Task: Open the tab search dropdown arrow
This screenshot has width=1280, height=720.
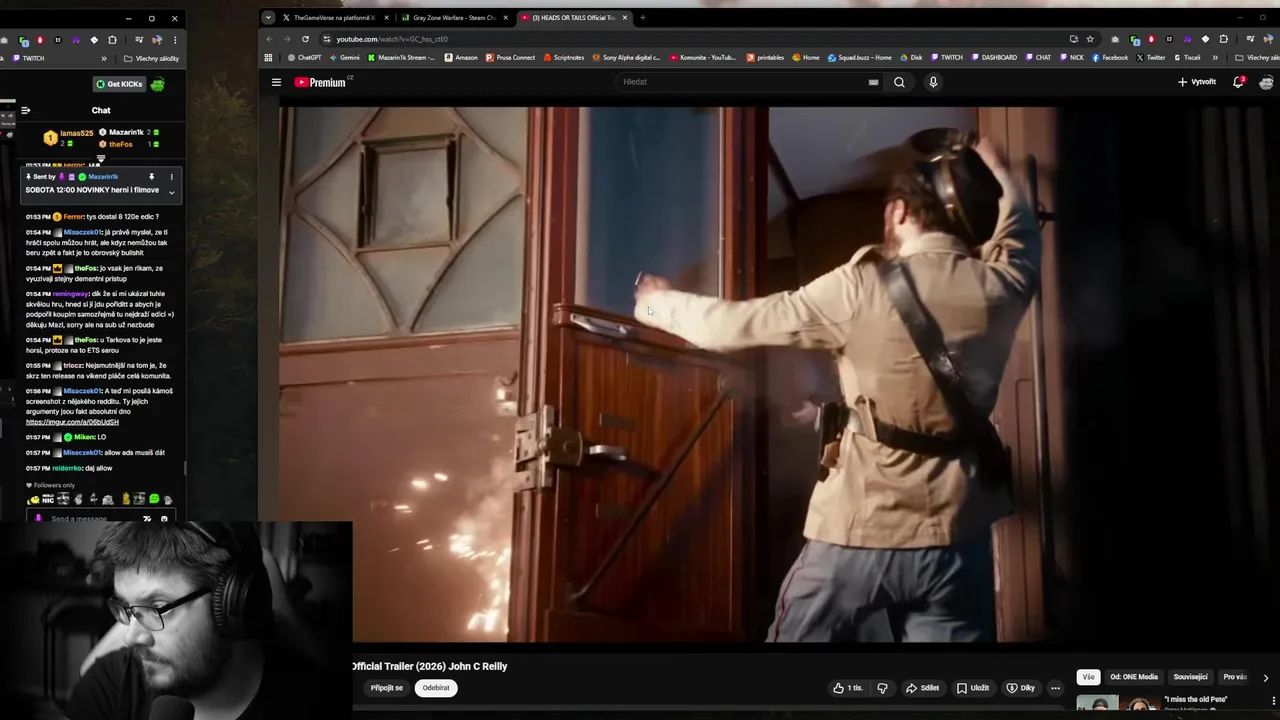Action: coord(268,17)
